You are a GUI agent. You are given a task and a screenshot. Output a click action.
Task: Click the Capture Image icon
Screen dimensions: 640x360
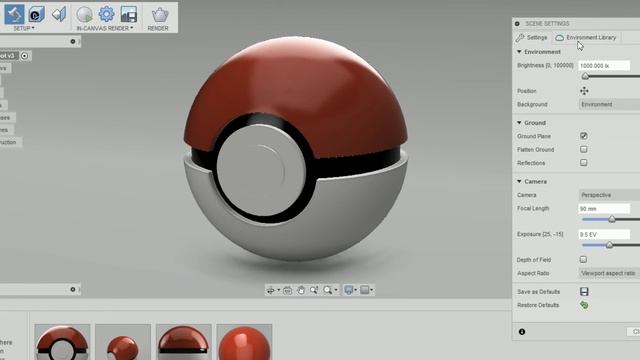point(129,15)
